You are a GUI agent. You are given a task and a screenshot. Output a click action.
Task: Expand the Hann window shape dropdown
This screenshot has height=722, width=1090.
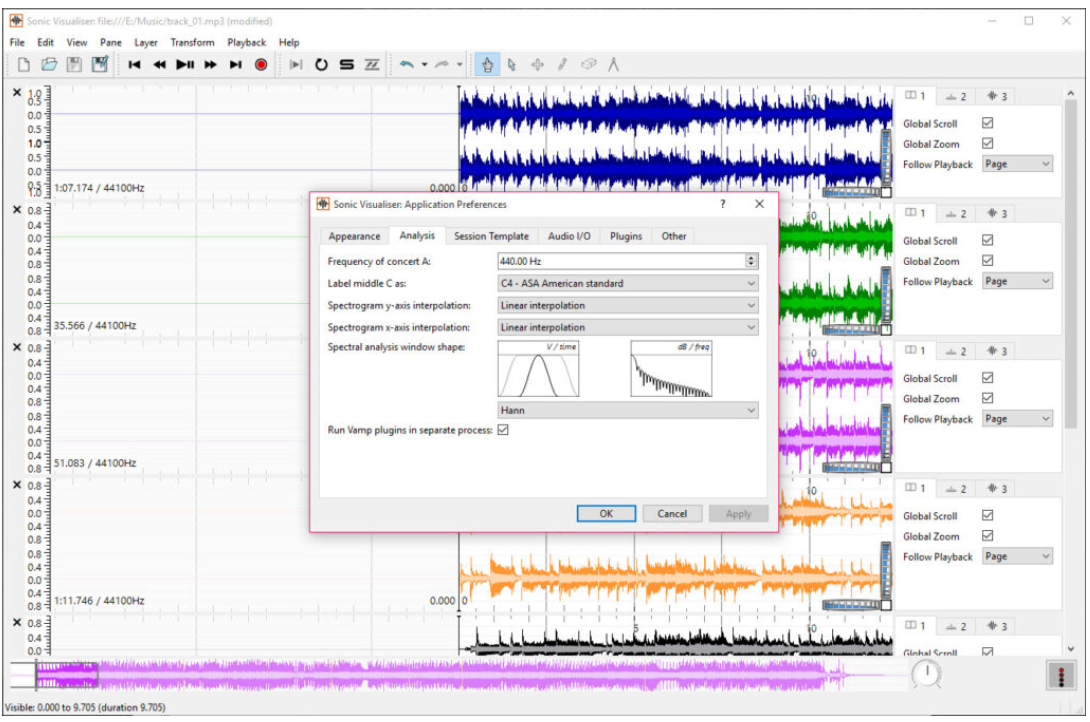pyautogui.click(x=627, y=410)
